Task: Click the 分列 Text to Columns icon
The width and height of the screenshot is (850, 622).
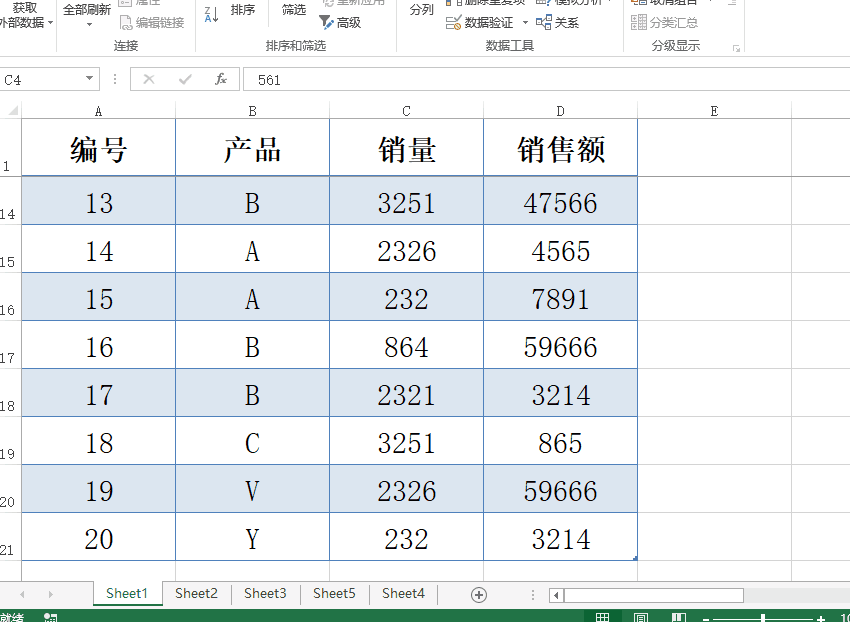Action: pos(421,9)
